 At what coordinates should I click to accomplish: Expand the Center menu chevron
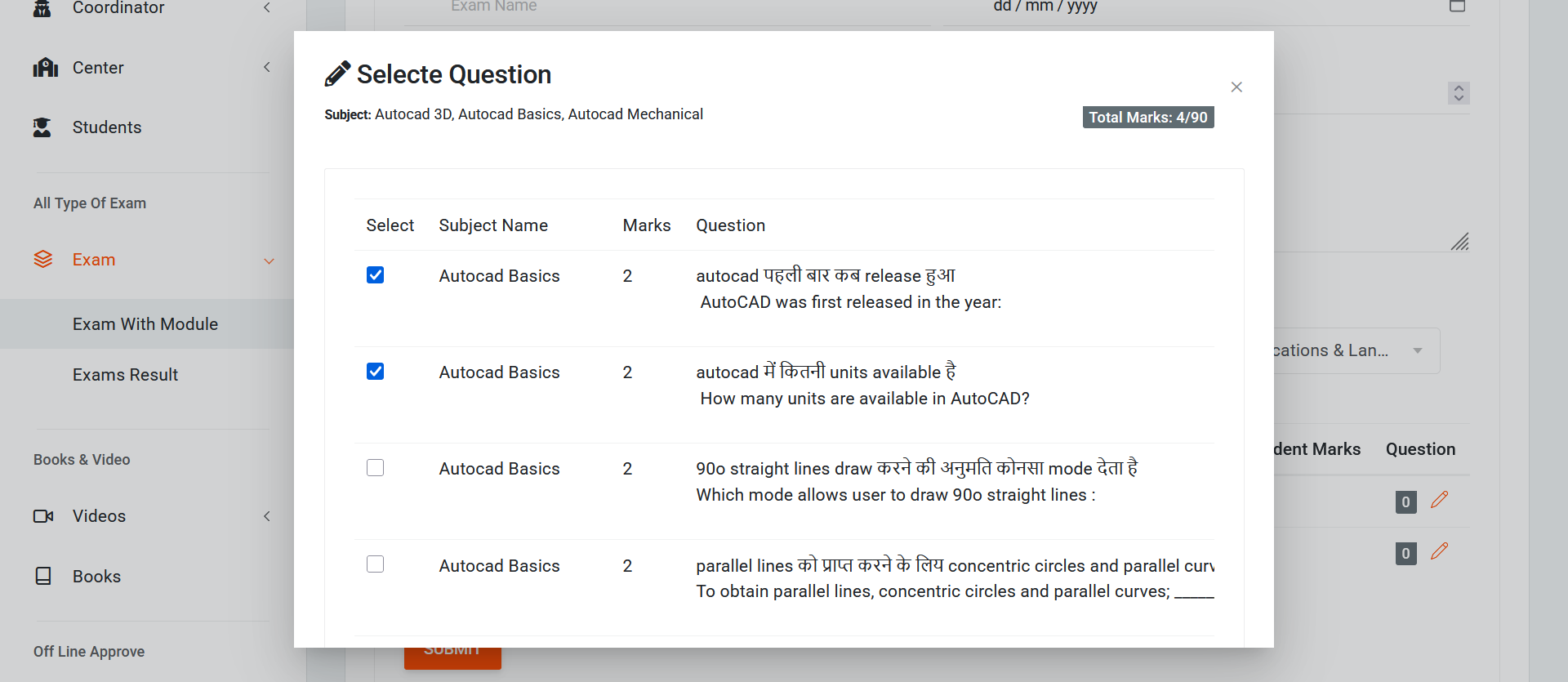pos(267,67)
